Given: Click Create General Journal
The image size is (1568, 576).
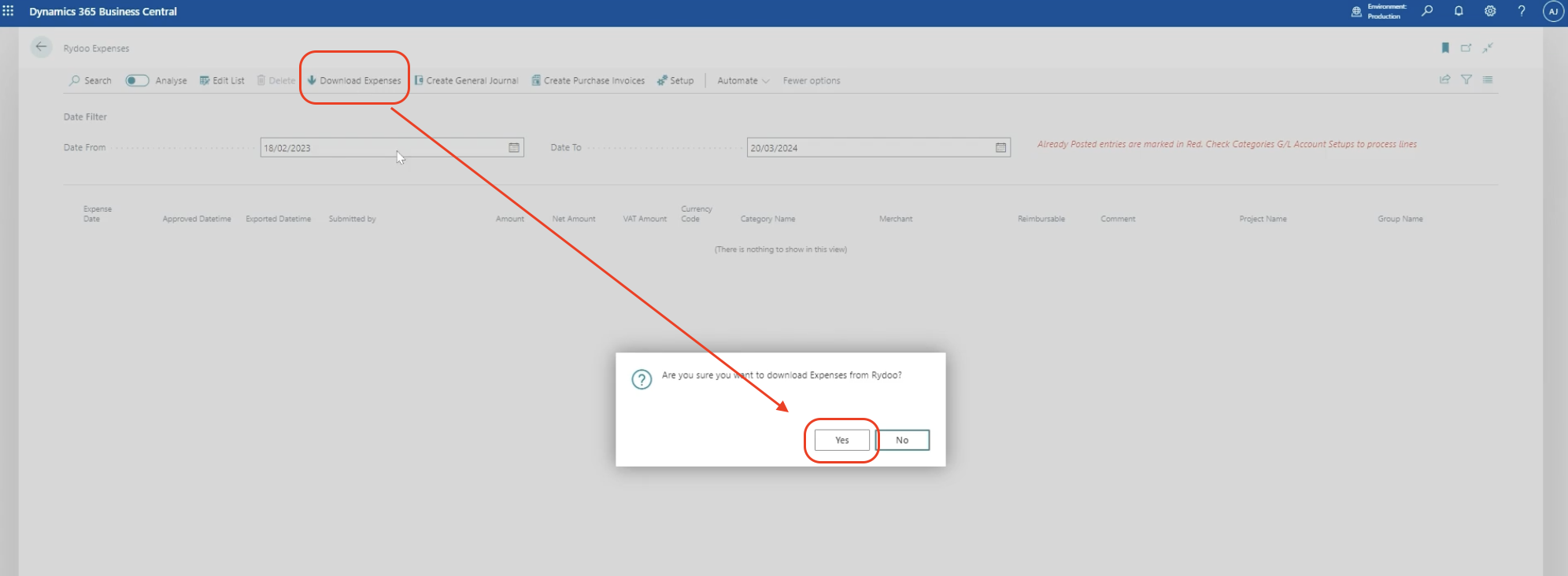Looking at the screenshot, I should 467,80.
